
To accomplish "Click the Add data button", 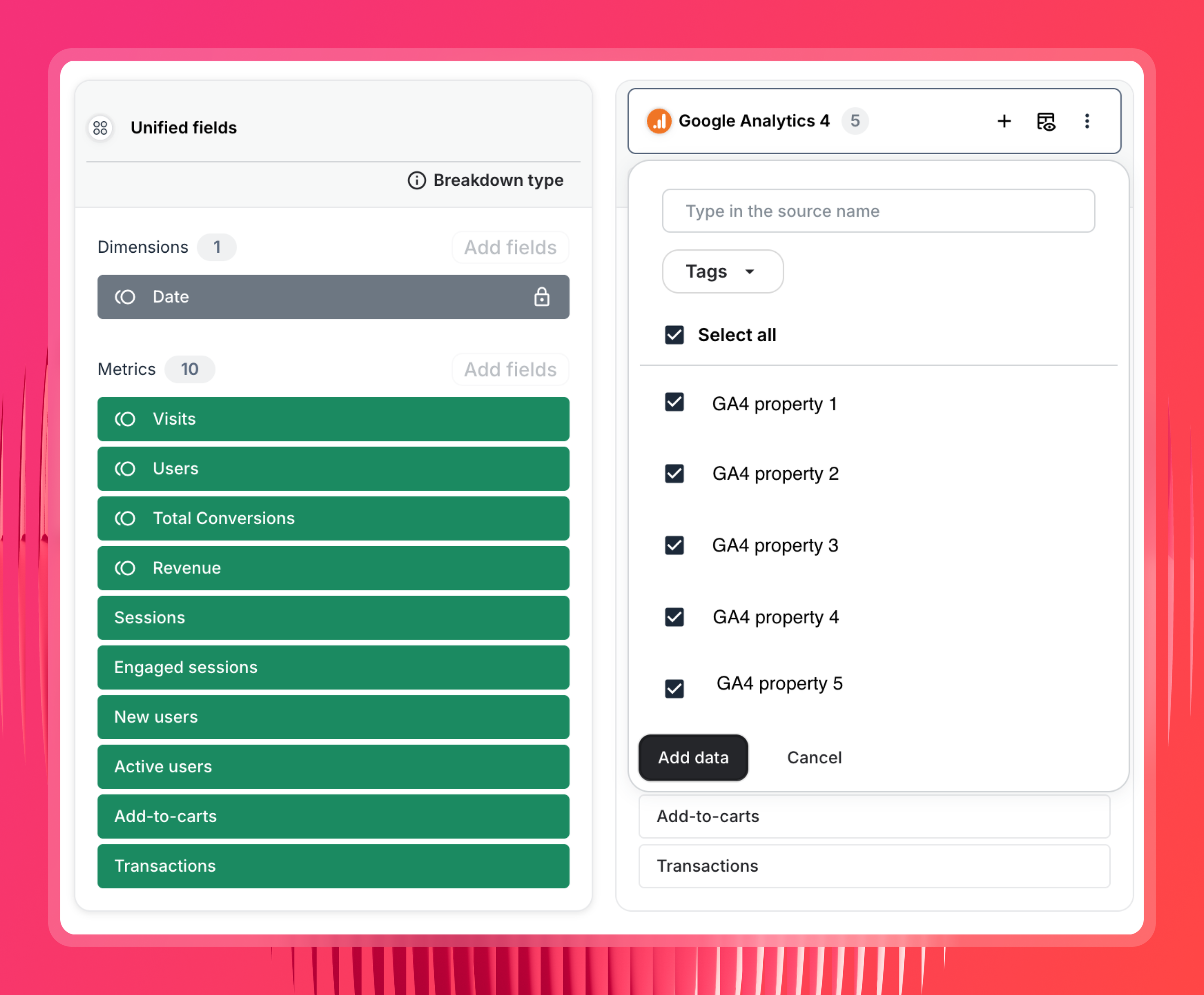I will [x=693, y=758].
